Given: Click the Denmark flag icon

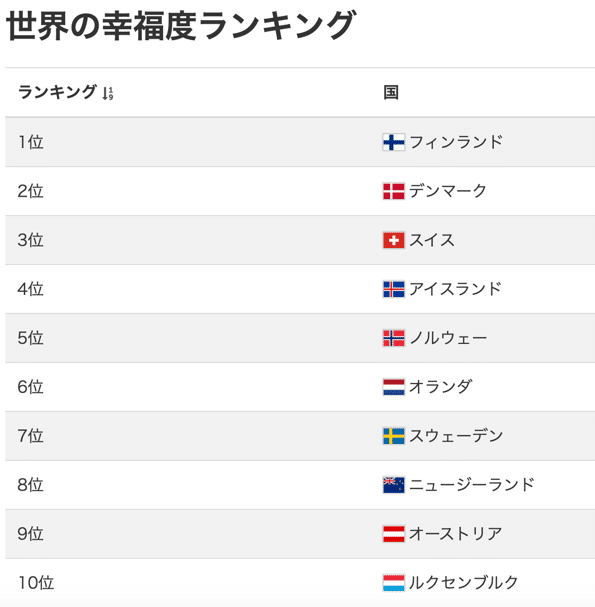Looking at the screenshot, I should [x=393, y=191].
